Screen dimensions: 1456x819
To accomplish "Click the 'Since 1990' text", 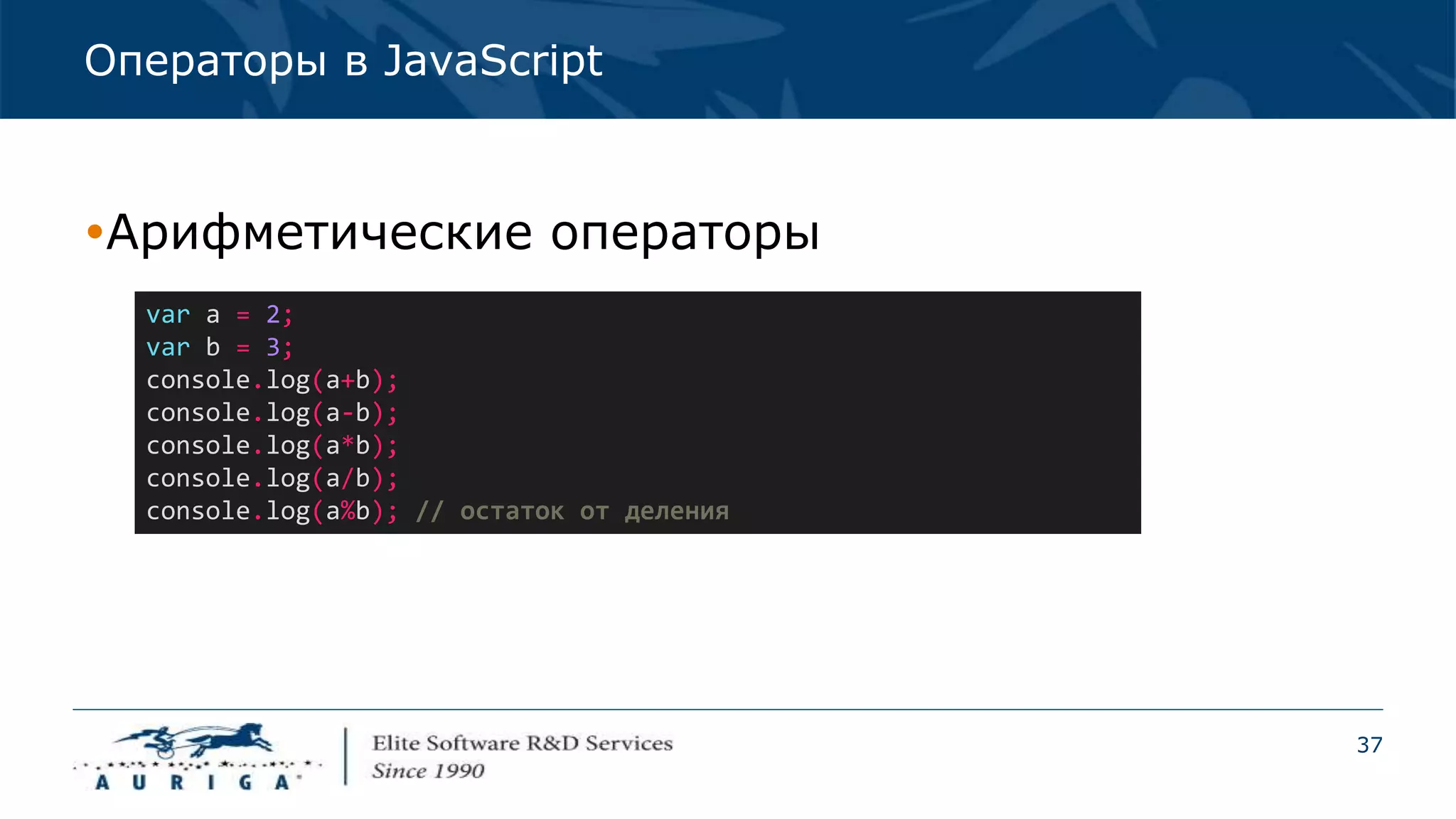I will click(428, 771).
